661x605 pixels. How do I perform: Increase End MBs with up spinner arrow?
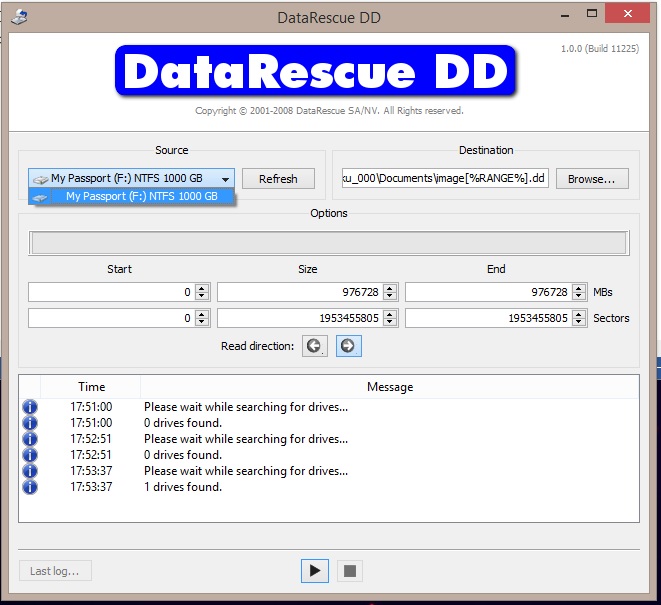coord(579,288)
